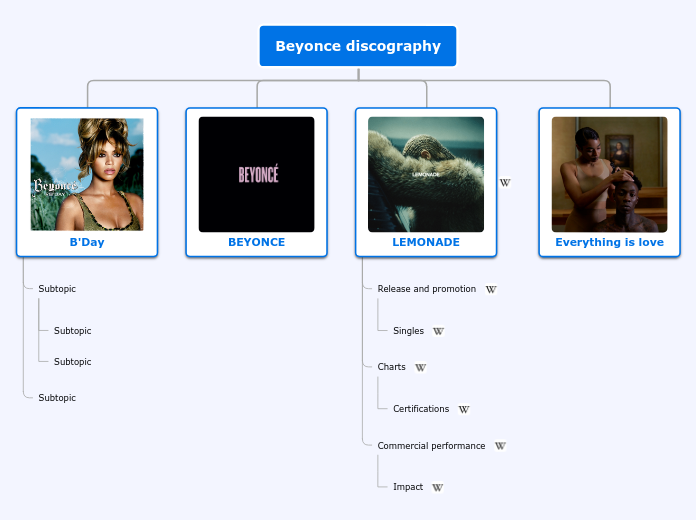Open Wikipedia icon next to Commercial performance

point(500,446)
